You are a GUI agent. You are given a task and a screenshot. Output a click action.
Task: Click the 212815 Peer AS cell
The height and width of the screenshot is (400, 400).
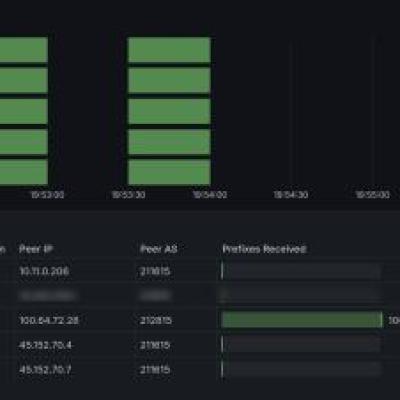(156, 320)
